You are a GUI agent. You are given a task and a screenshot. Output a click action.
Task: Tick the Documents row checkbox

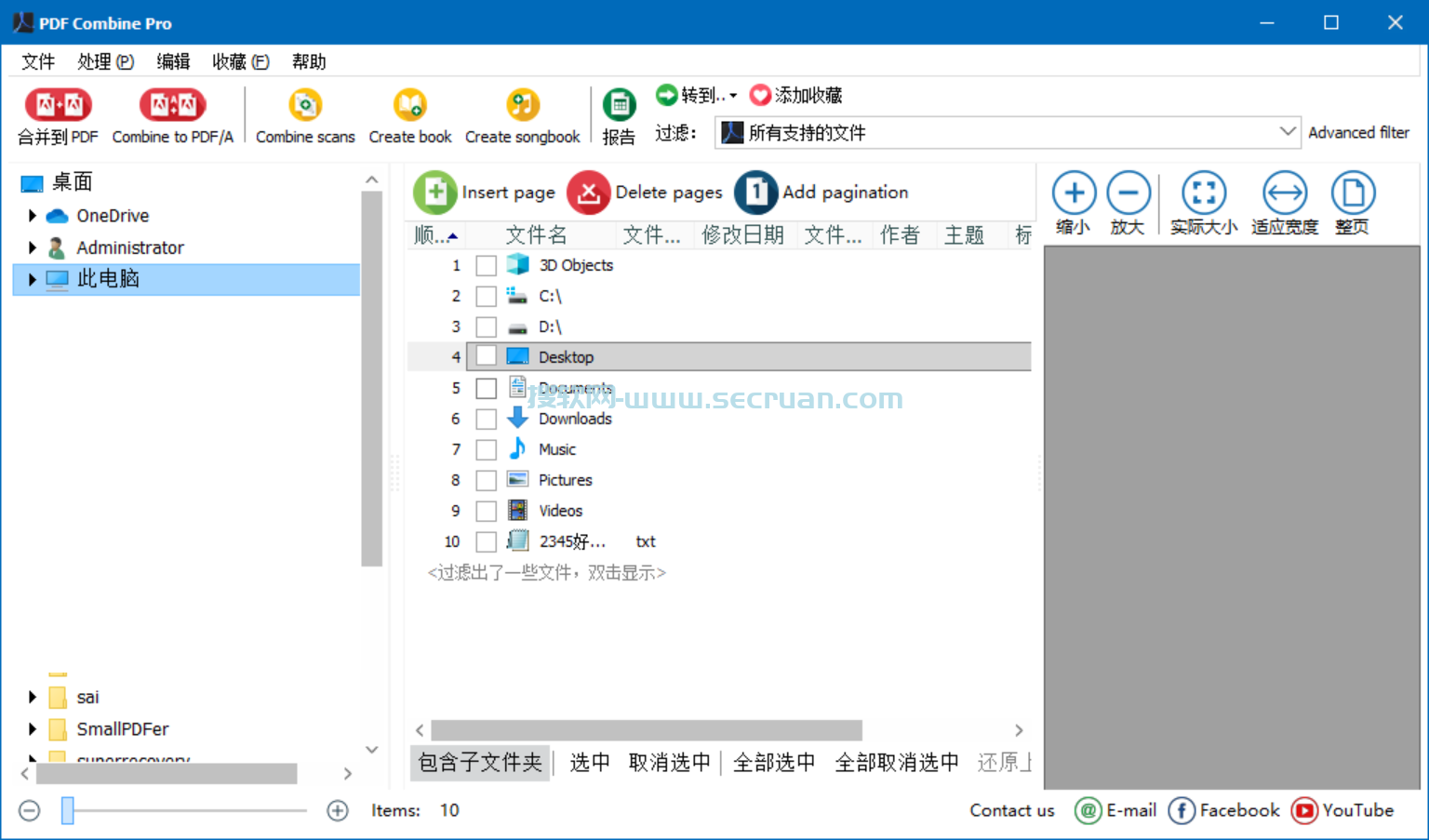pyautogui.click(x=486, y=388)
